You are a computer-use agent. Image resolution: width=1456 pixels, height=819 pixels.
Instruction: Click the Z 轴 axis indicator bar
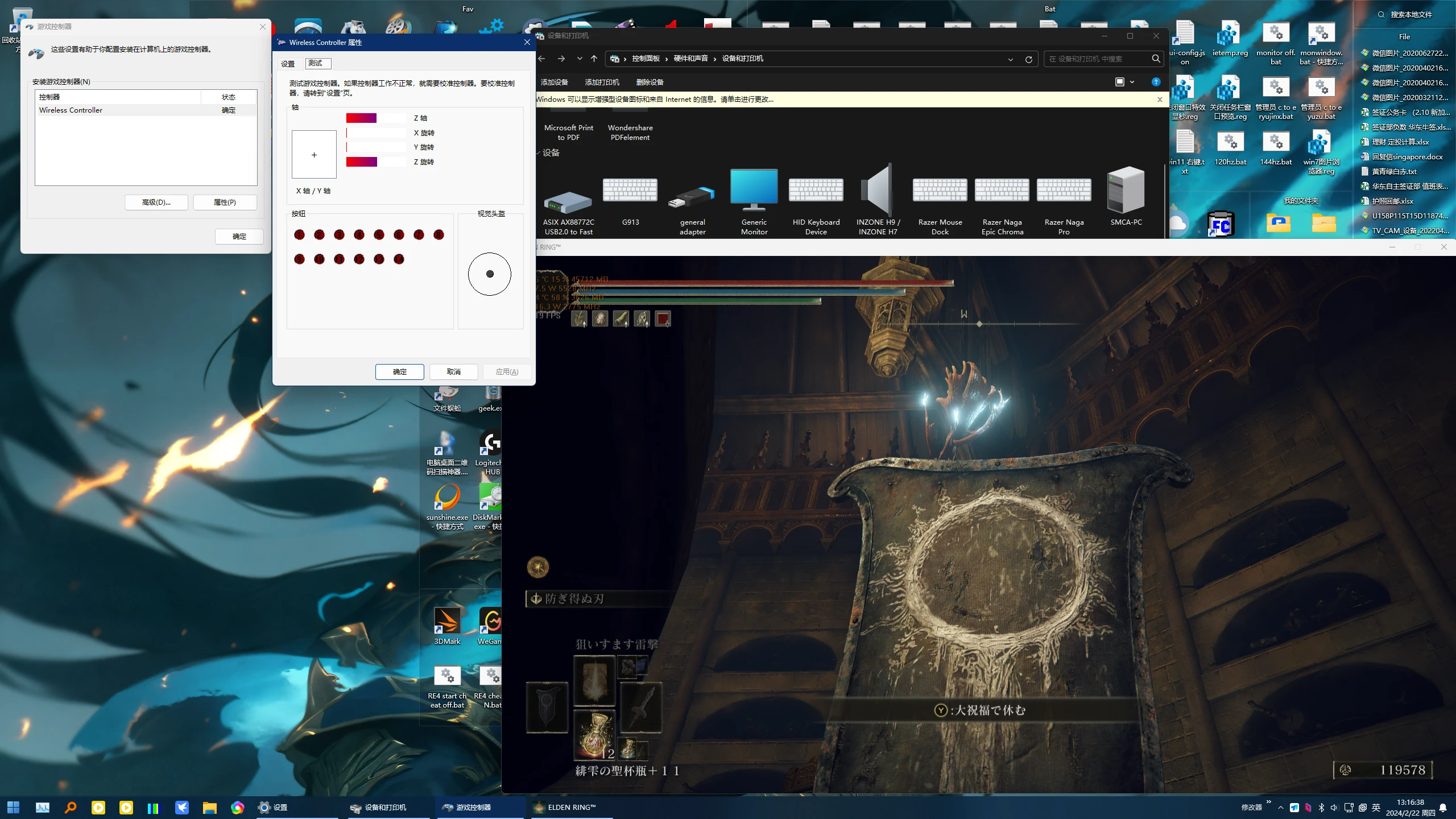[x=376, y=118]
